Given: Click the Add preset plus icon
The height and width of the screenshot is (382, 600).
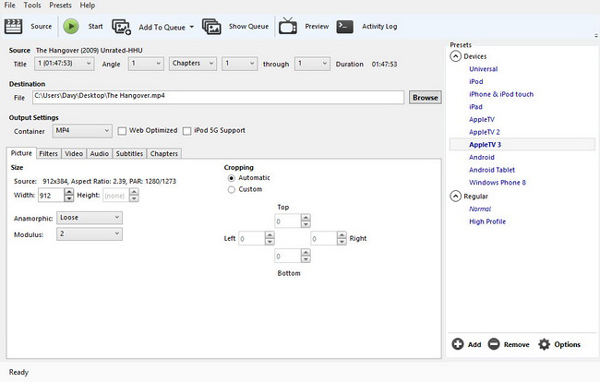Looking at the screenshot, I should [x=458, y=344].
